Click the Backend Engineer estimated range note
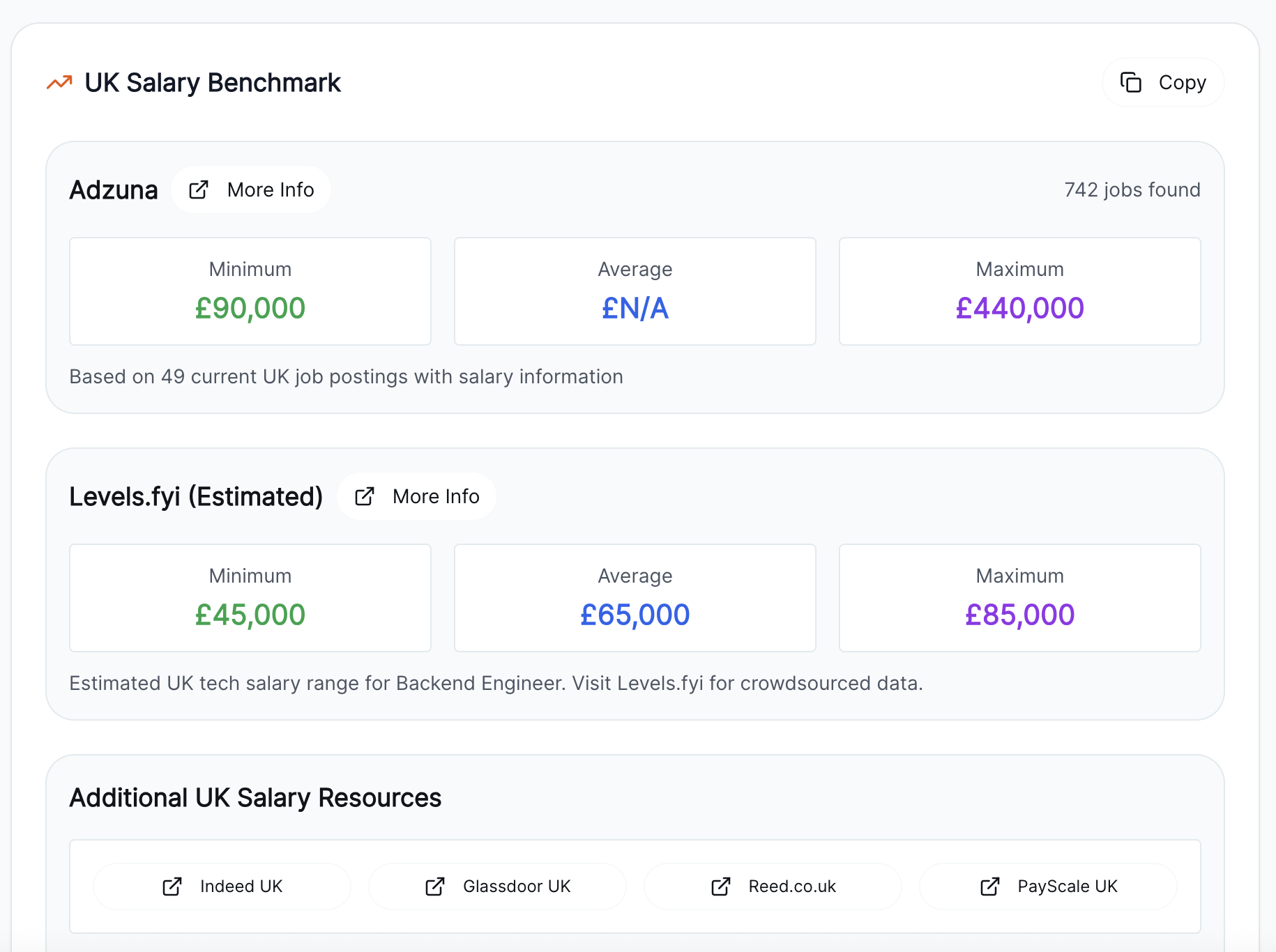 click(x=496, y=683)
